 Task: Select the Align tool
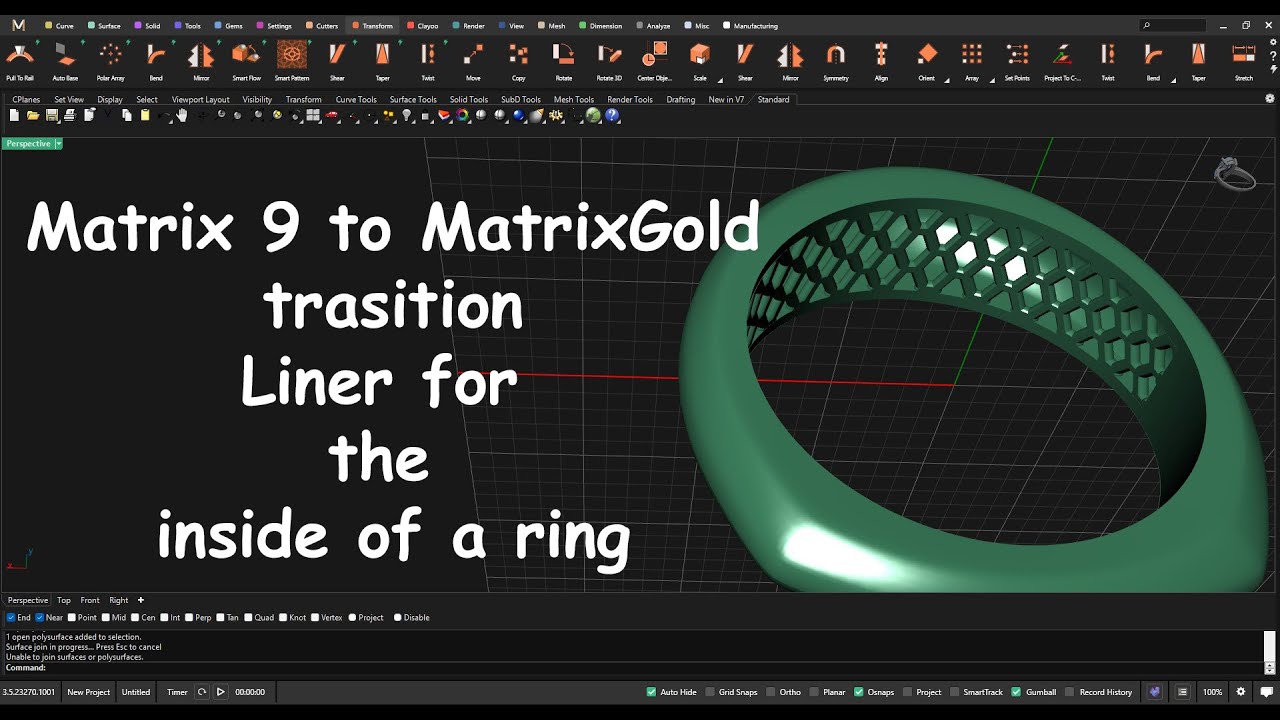pos(881,62)
